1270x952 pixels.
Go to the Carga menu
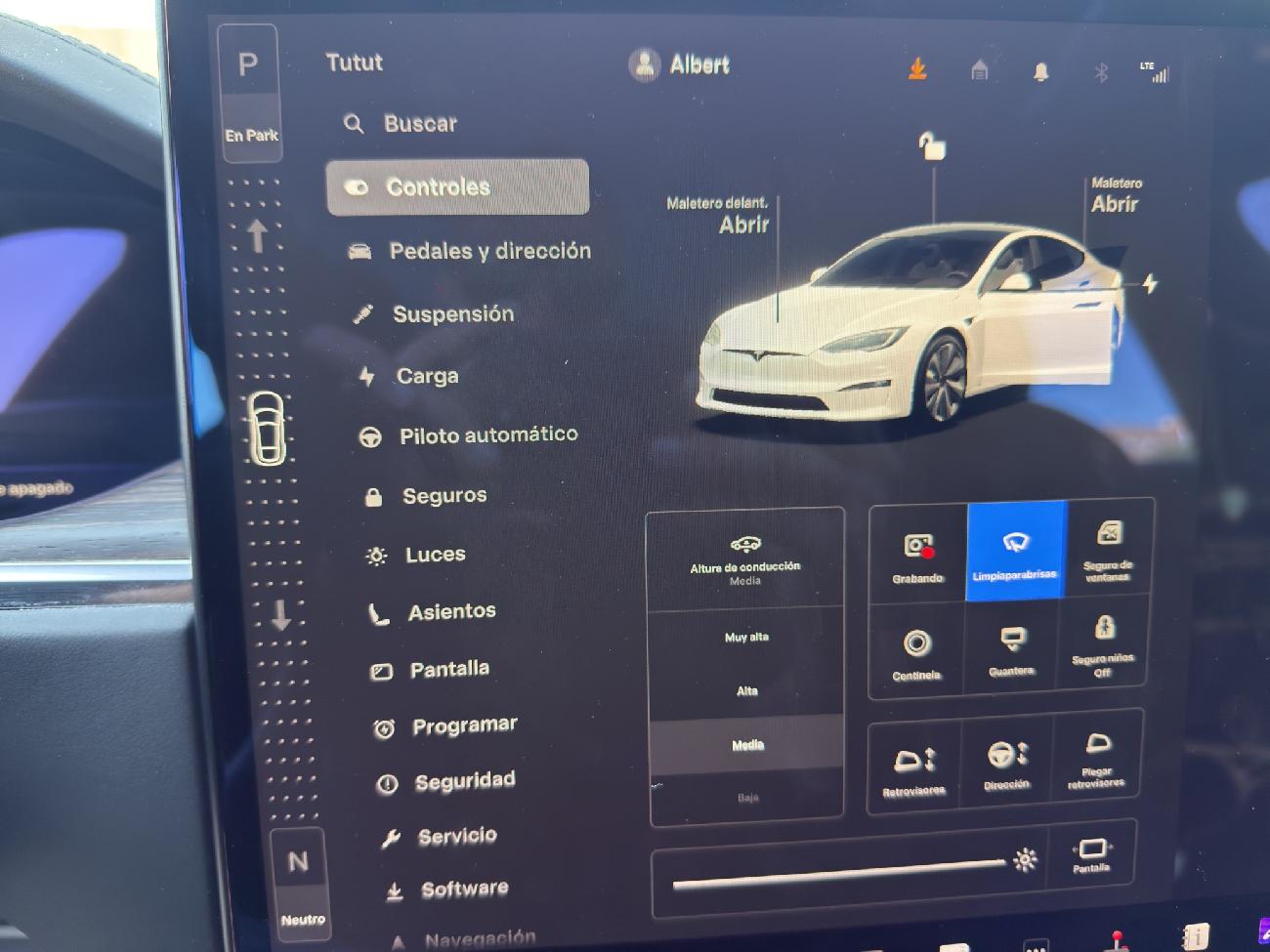[407, 376]
